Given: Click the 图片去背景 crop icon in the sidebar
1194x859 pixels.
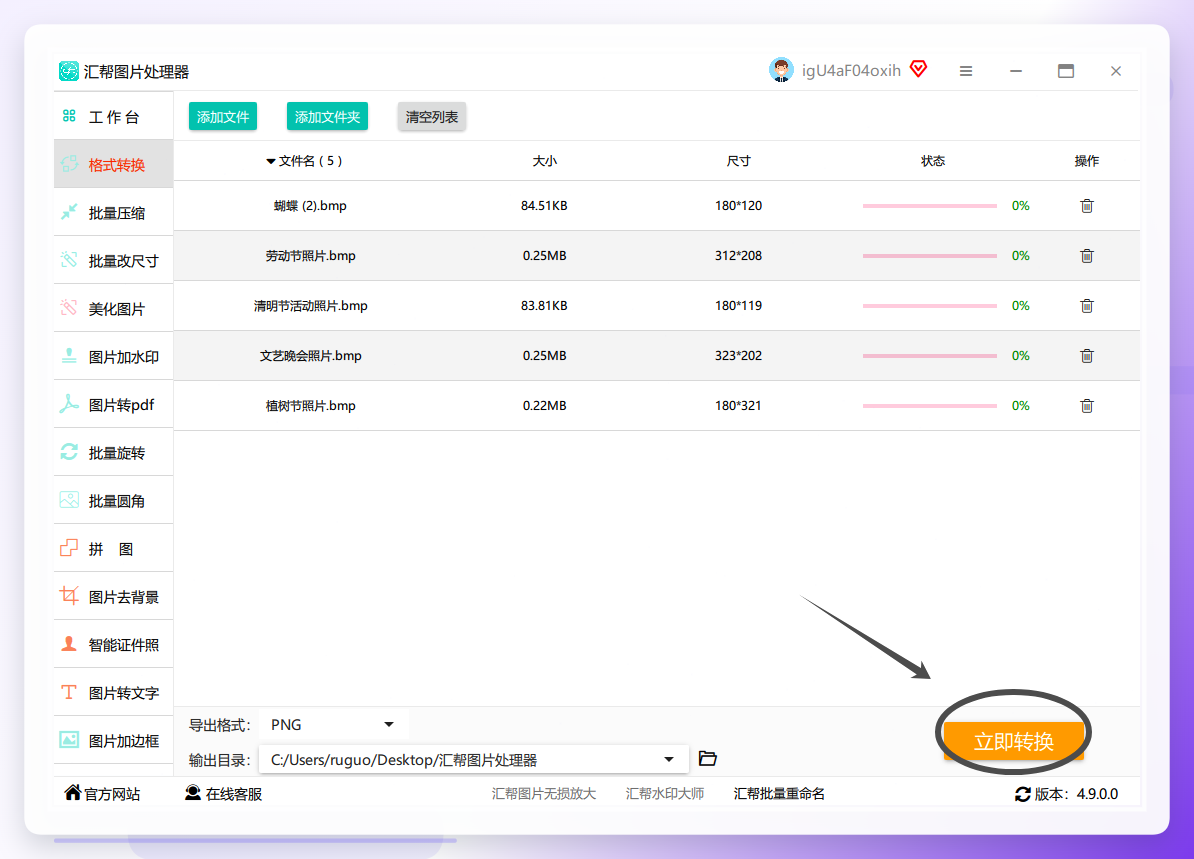Looking at the screenshot, I should tap(69, 596).
